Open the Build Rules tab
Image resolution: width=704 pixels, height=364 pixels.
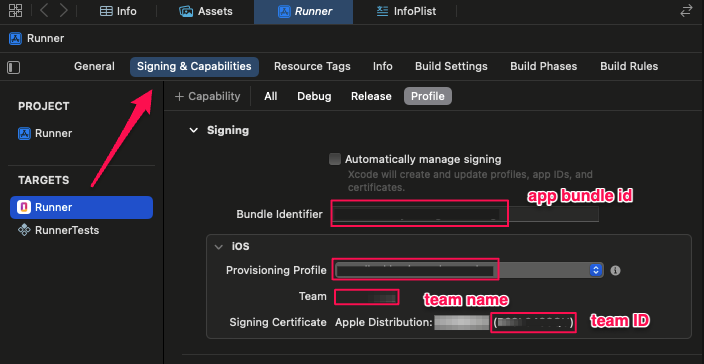pyautogui.click(x=629, y=66)
